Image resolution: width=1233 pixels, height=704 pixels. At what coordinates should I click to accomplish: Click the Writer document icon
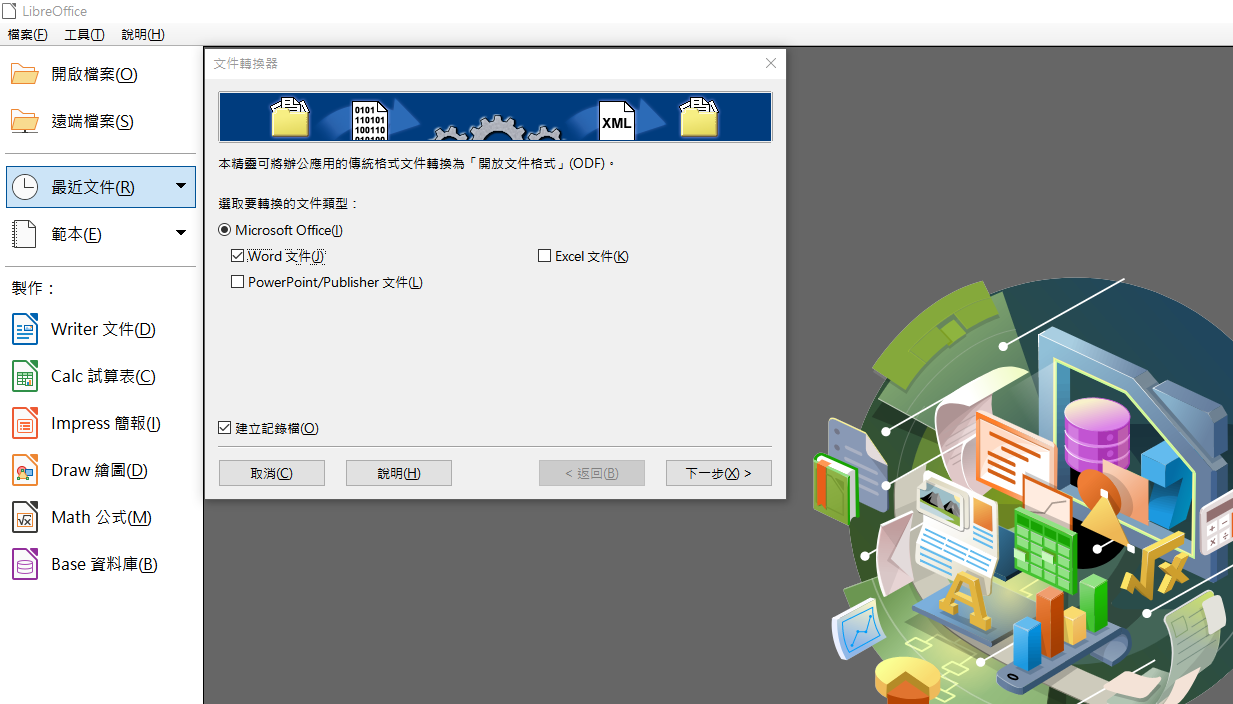coord(25,329)
